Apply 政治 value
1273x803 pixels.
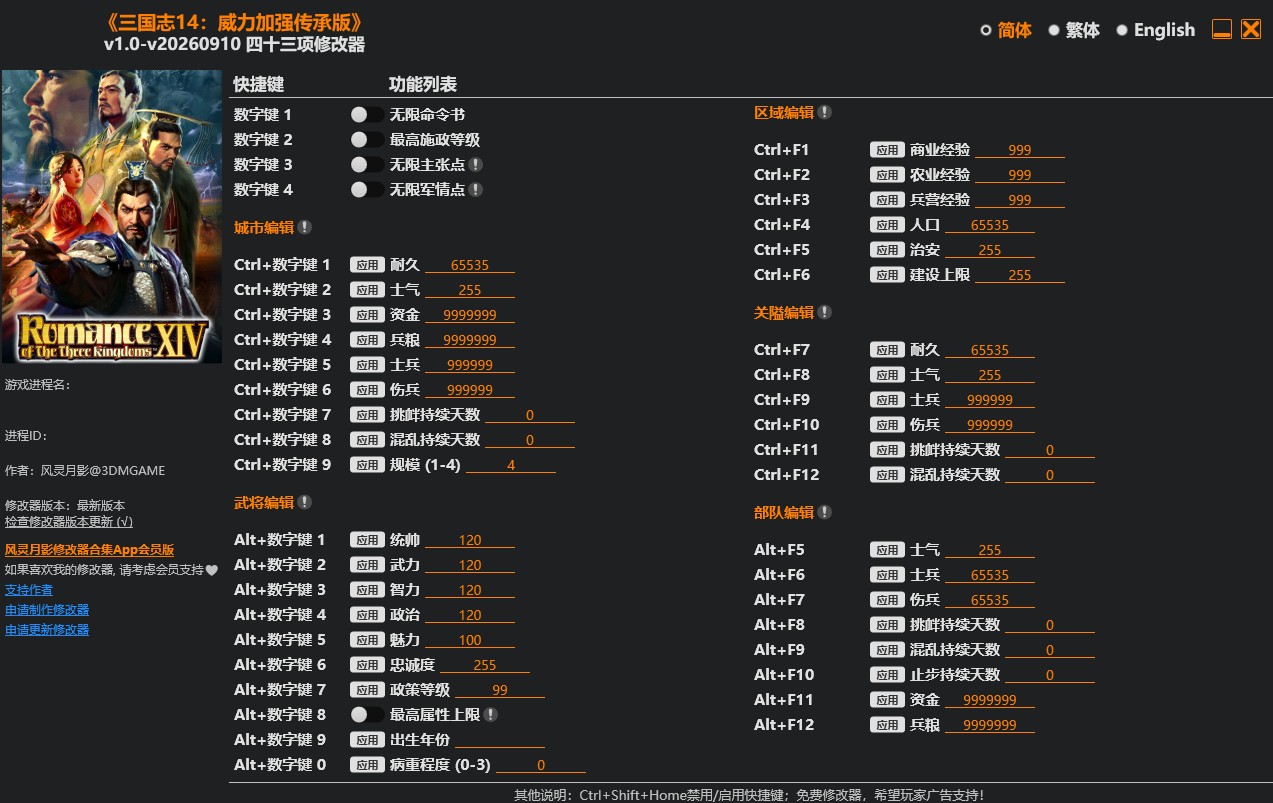tap(367, 615)
